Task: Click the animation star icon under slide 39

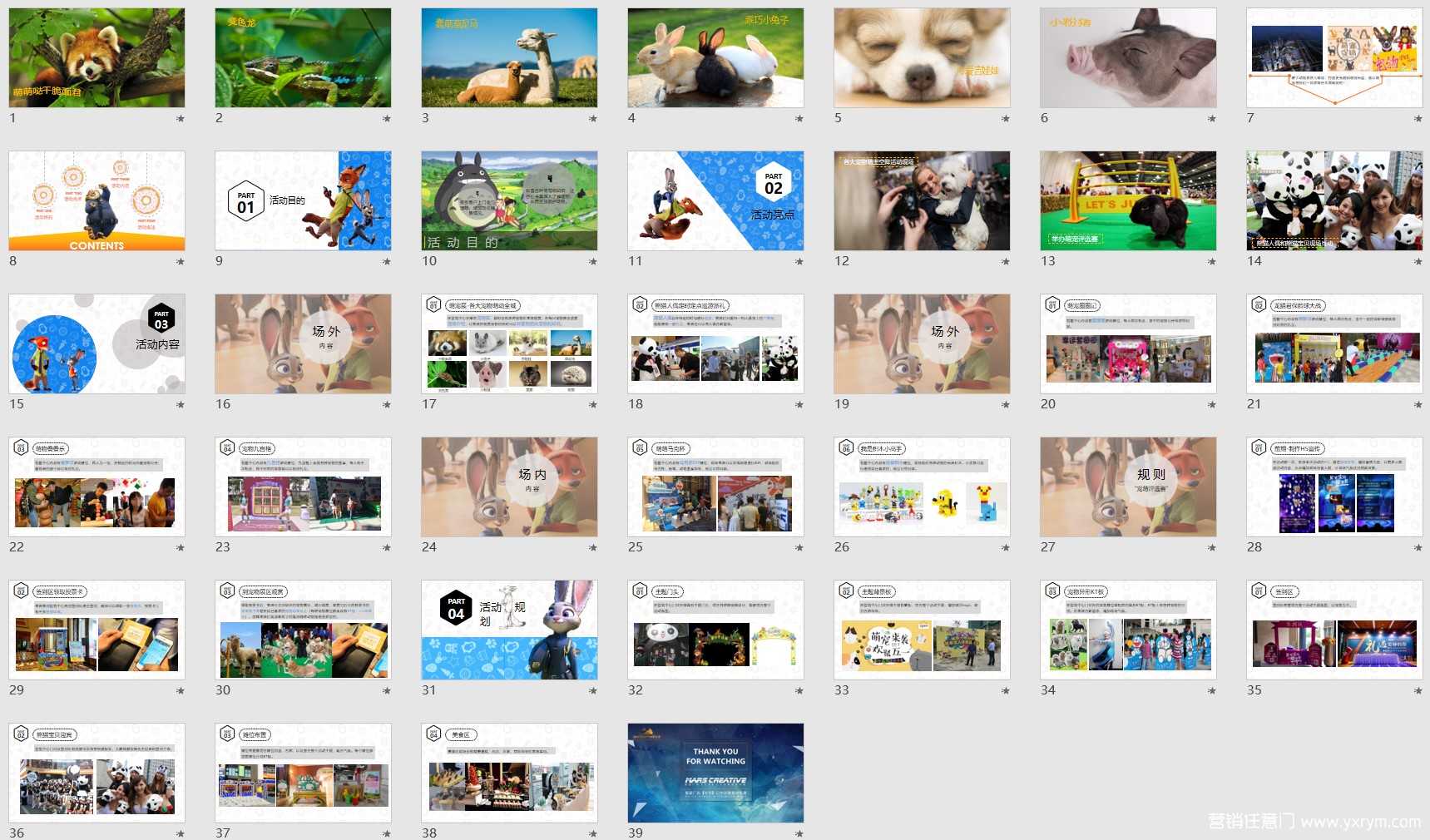Action: coord(799,833)
